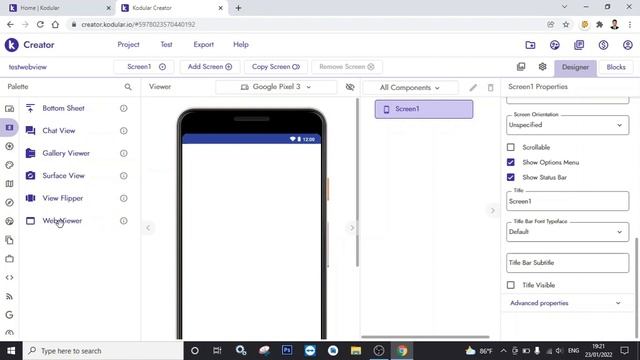Open the Export menu
Viewport: 640px width, 360px height.
click(x=203, y=44)
